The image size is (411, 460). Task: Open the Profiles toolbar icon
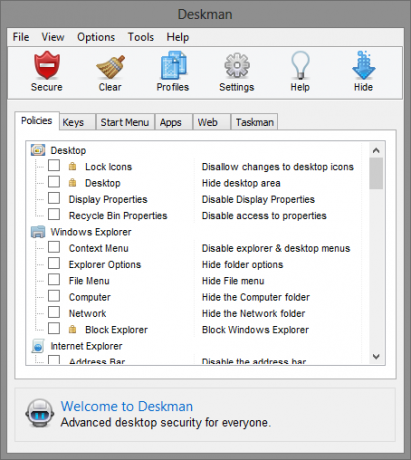pos(173,65)
